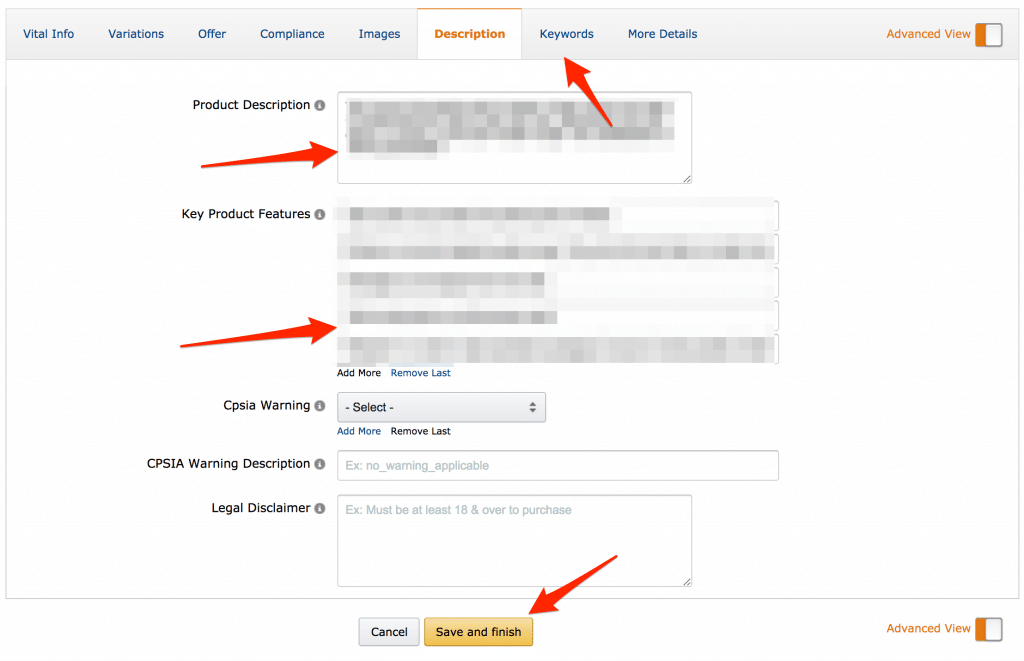Select the Images tab
Viewport: 1024px width, 661px height.
(379, 34)
